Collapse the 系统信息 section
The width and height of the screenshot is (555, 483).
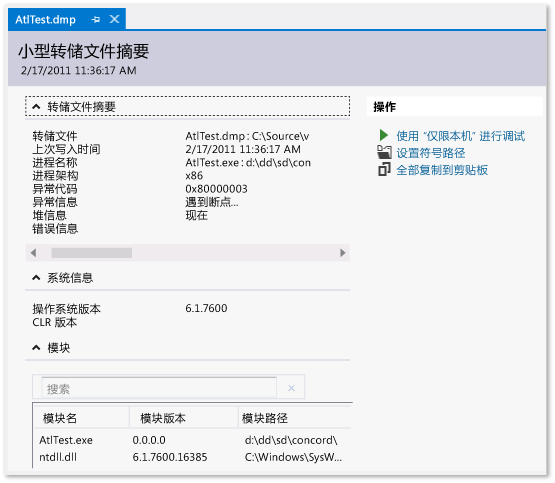36,278
